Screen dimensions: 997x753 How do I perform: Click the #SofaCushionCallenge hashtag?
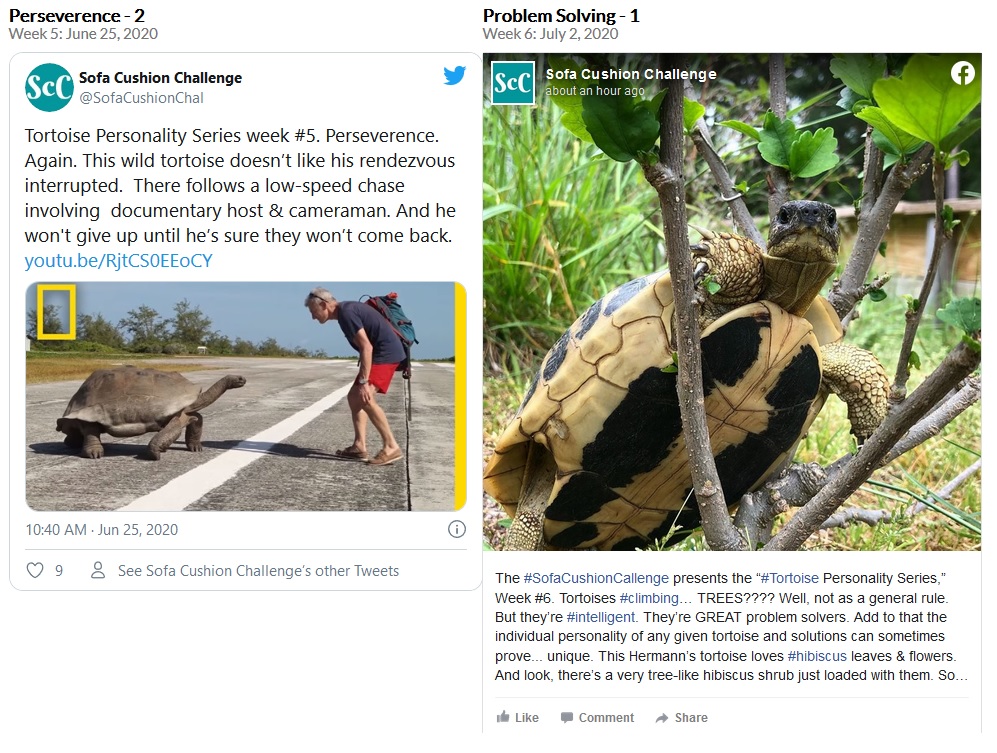point(596,578)
